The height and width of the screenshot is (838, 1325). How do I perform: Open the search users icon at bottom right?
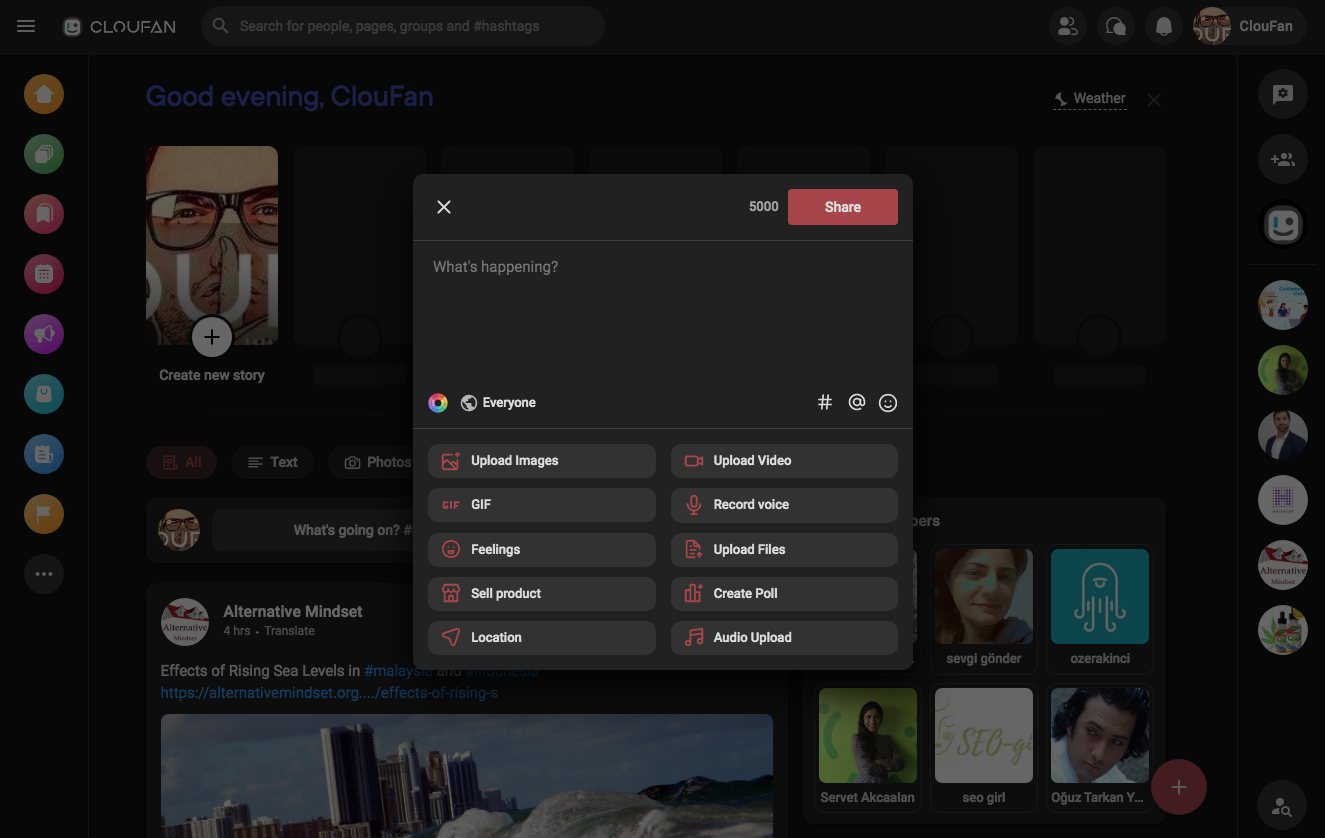pos(1283,804)
